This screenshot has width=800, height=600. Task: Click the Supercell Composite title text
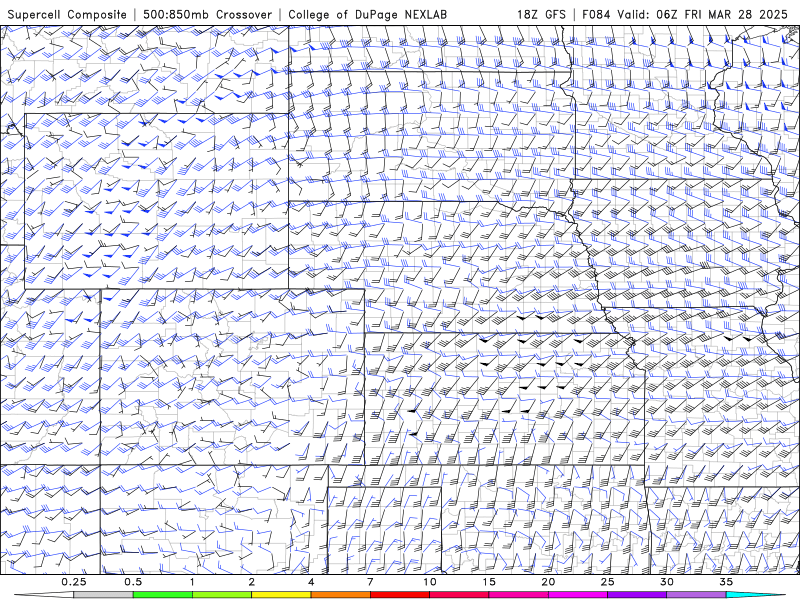click(x=67, y=14)
